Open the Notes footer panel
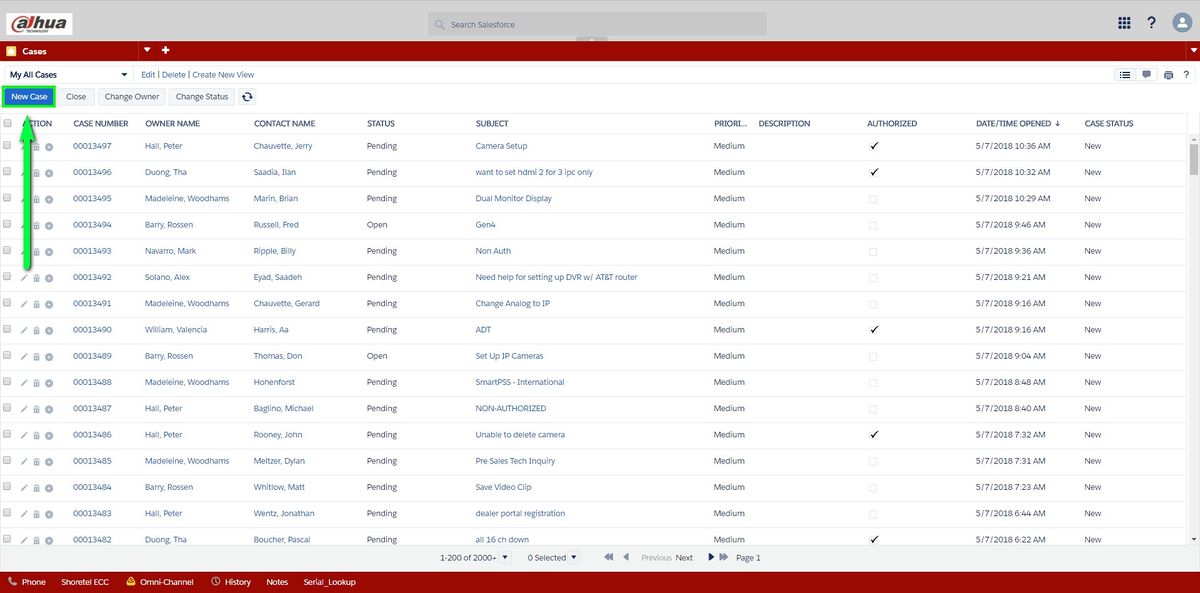This screenshot has height=593, width=1200. point(277,582)
